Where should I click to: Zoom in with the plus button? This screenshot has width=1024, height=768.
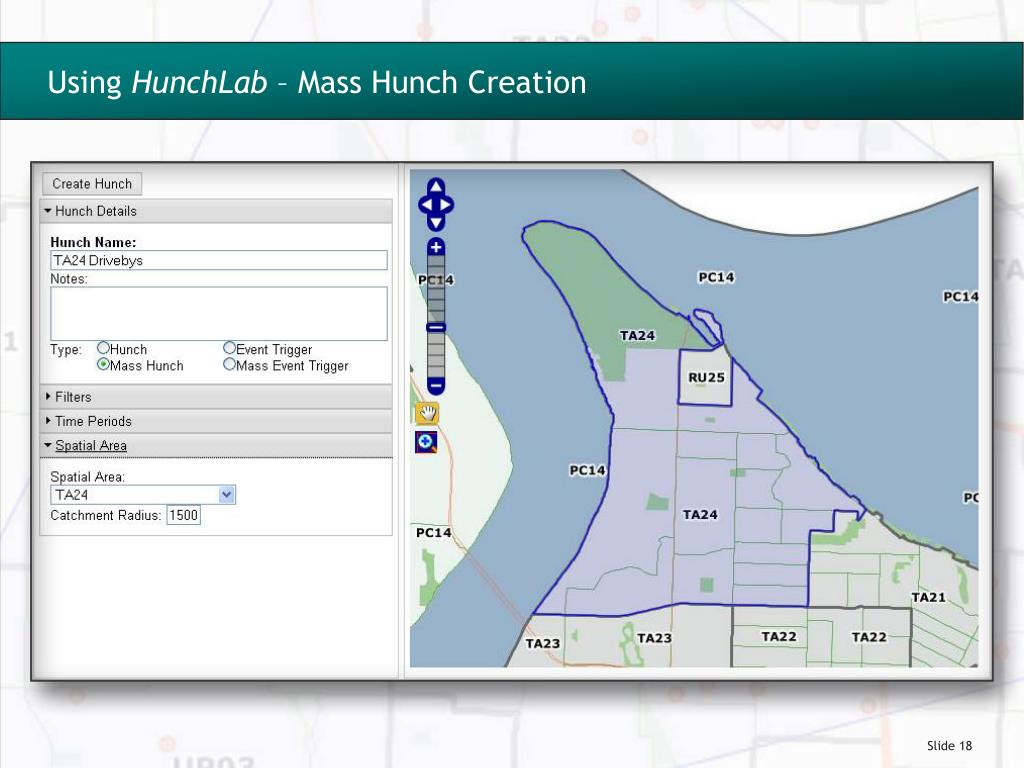436,248
